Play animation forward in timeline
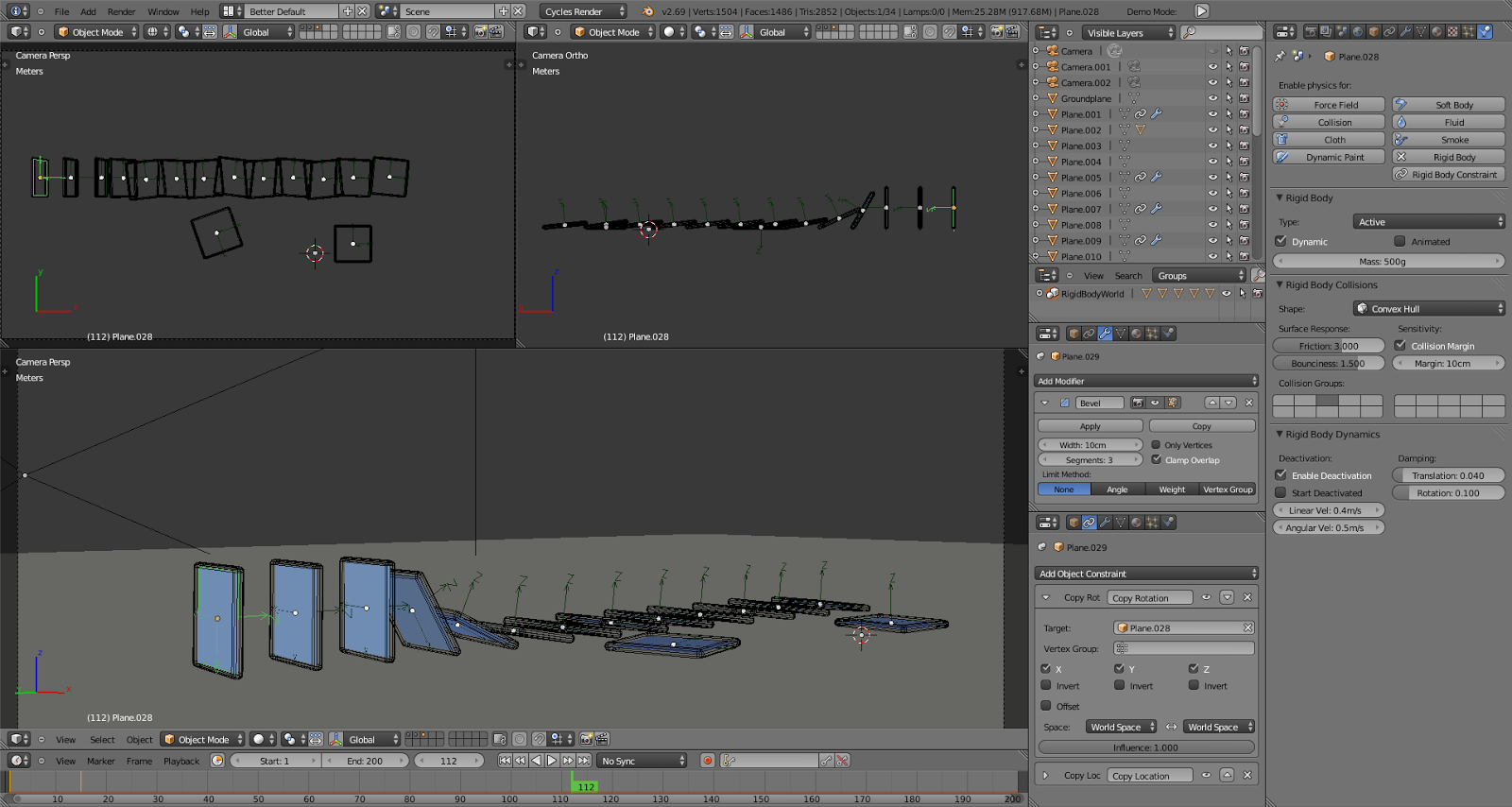 (552, 761)
